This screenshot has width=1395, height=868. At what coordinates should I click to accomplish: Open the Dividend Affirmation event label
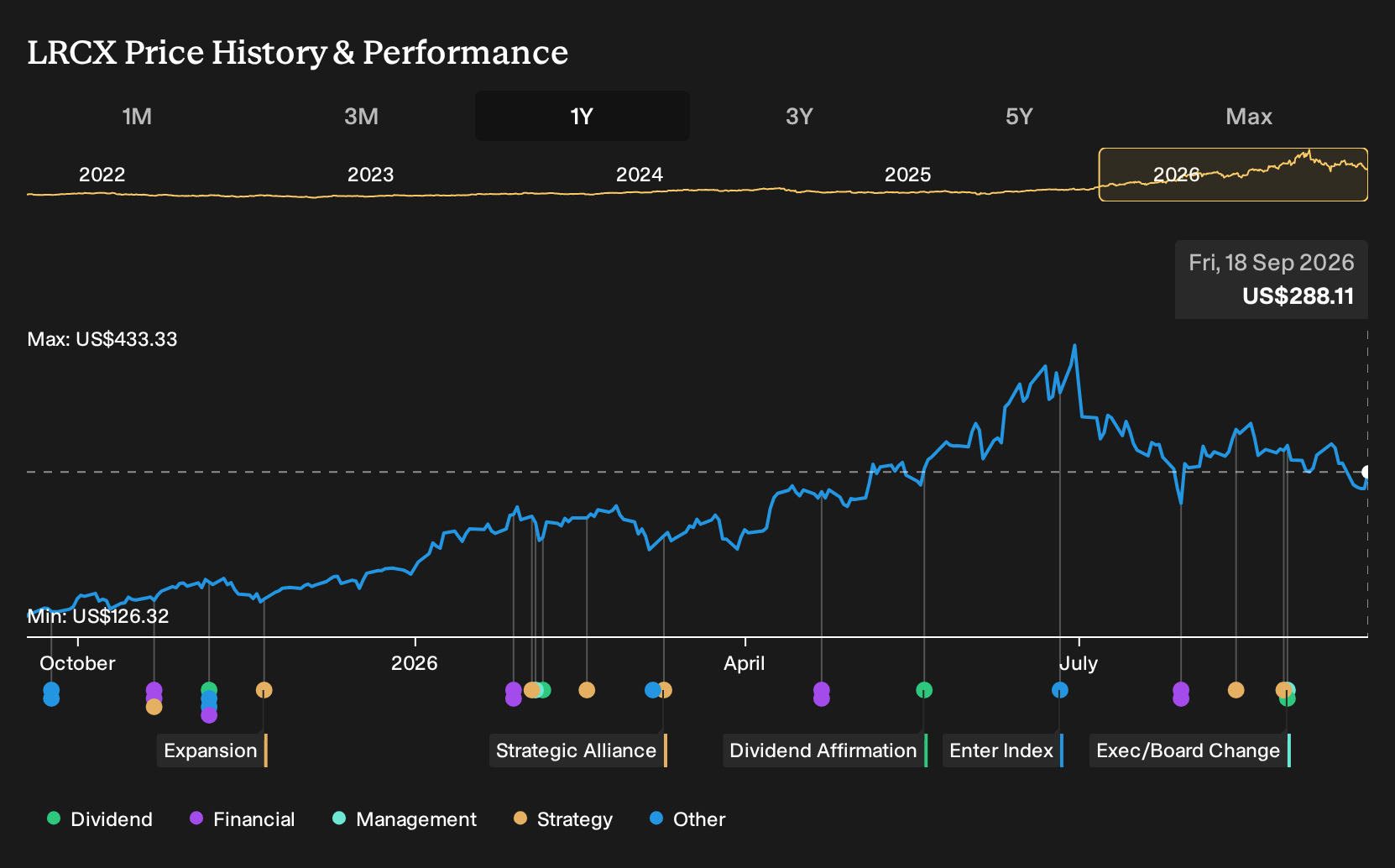[x=824, y=750]
